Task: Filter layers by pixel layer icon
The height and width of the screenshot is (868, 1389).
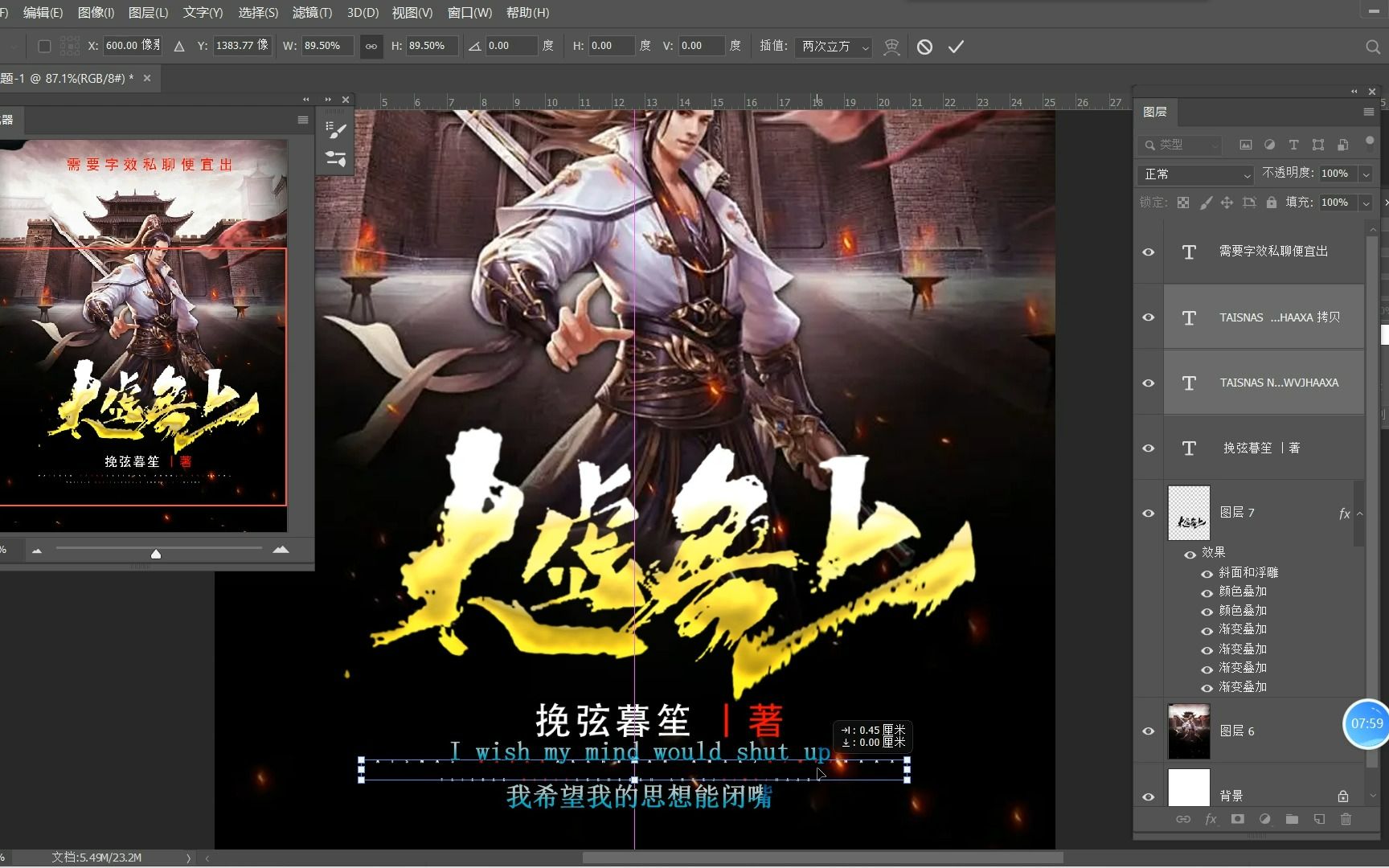Action: (x=1245, y=145)
